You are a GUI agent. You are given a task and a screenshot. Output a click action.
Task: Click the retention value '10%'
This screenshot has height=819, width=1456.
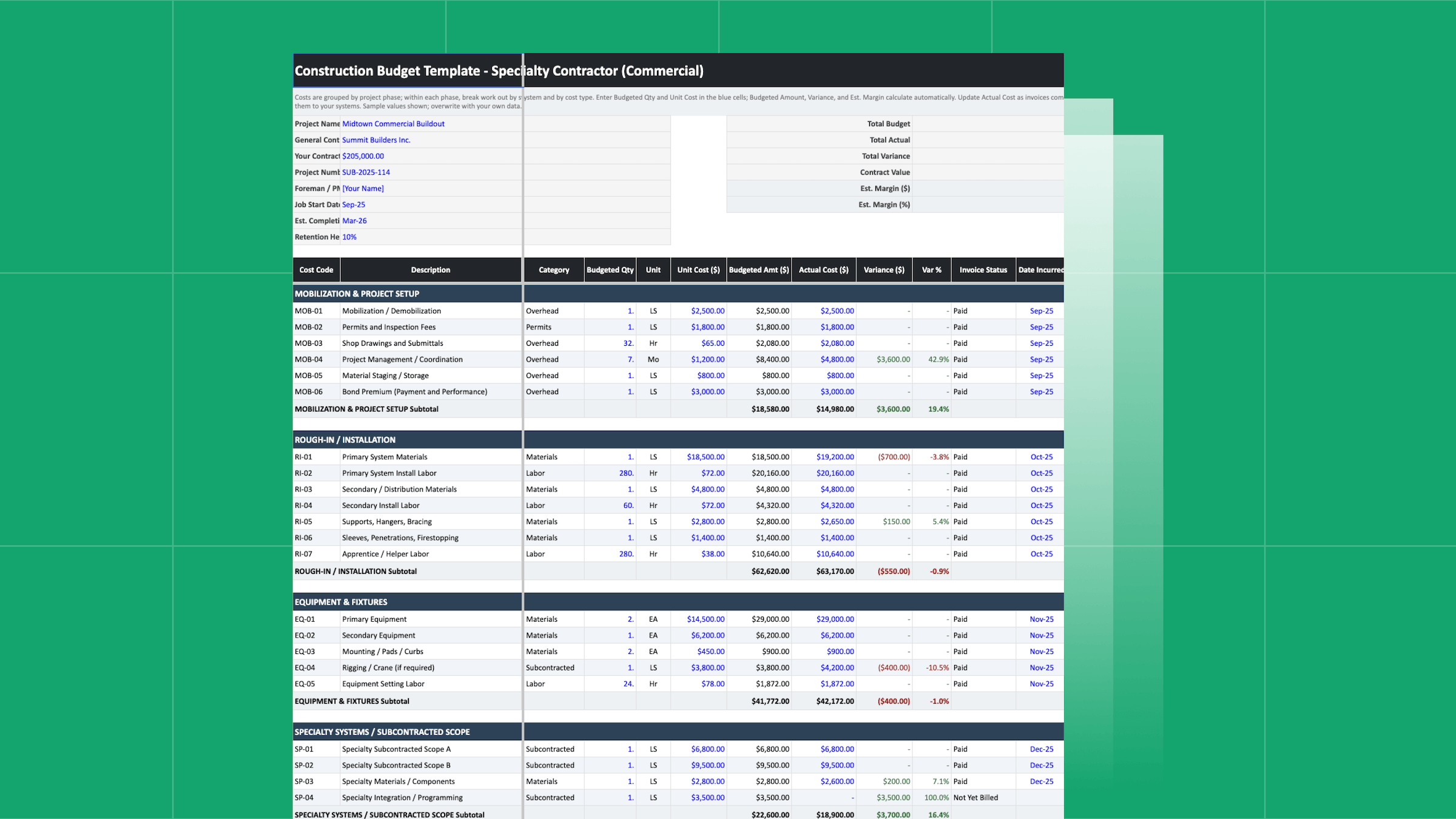click(349, 237)
